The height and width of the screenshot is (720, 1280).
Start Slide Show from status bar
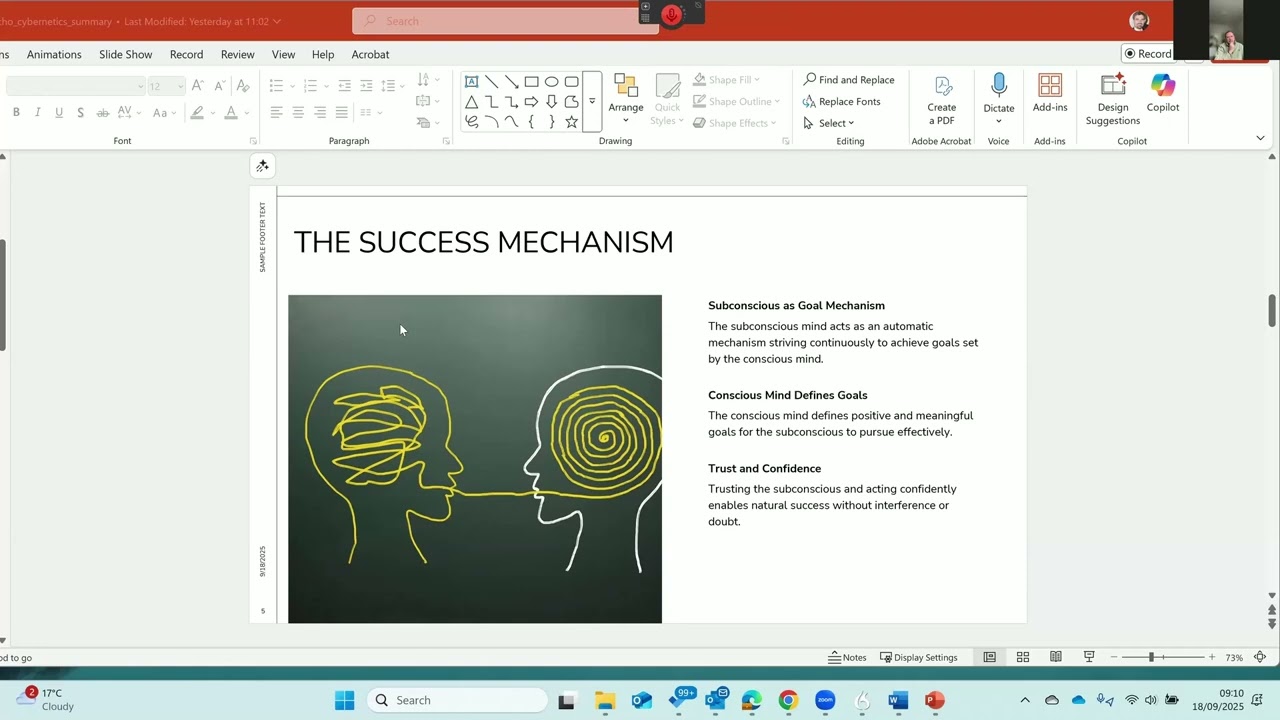click(1089, 657)
